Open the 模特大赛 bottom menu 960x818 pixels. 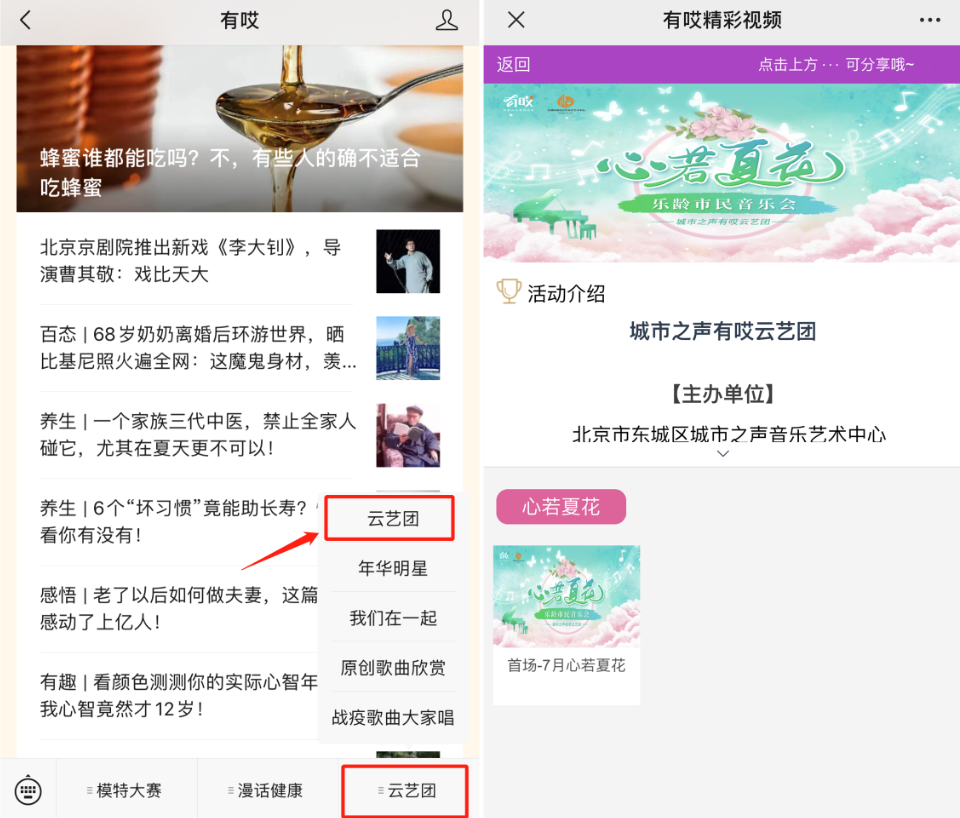(x=127, y=790)
